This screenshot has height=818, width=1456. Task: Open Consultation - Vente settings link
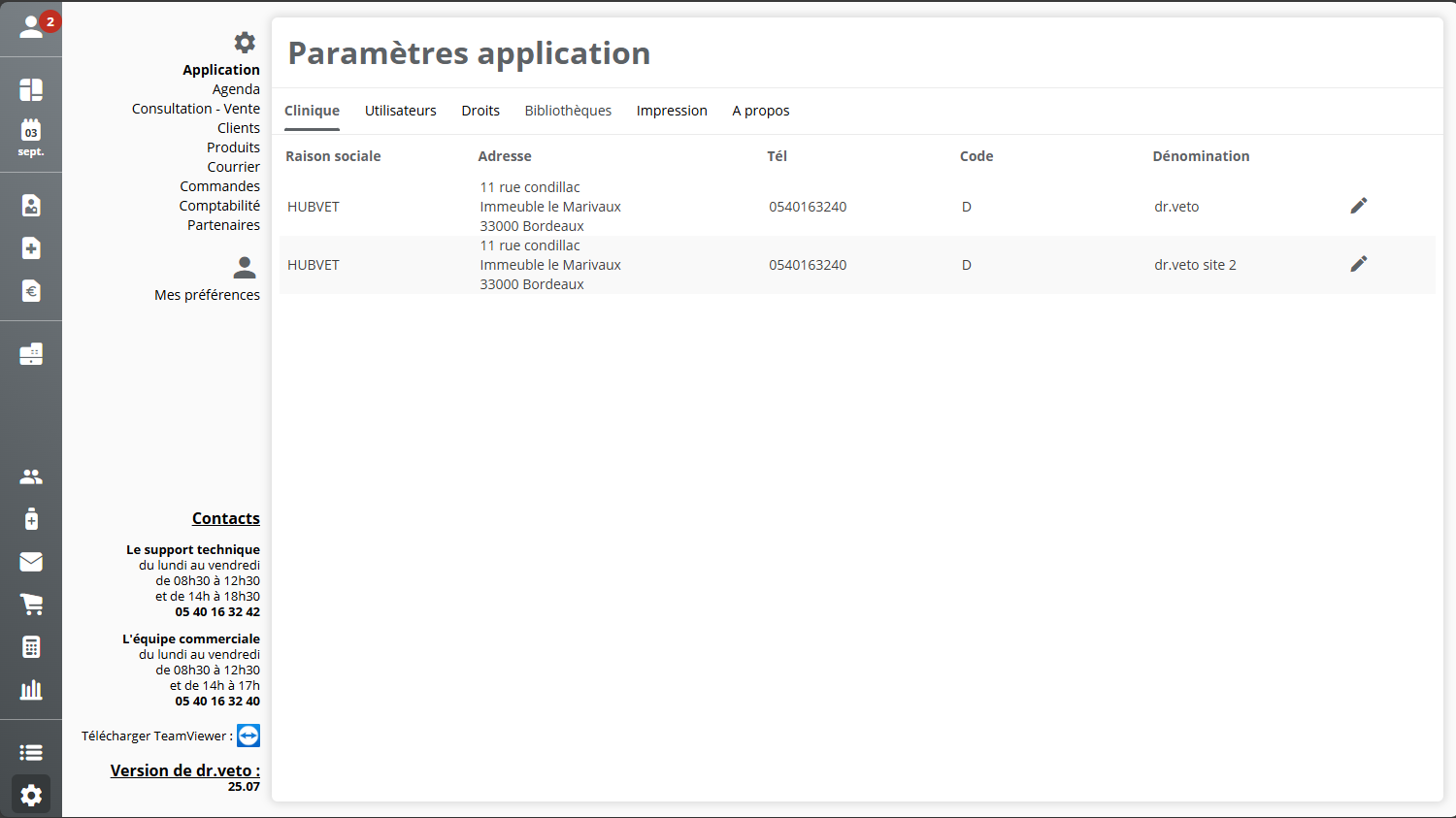196,109
